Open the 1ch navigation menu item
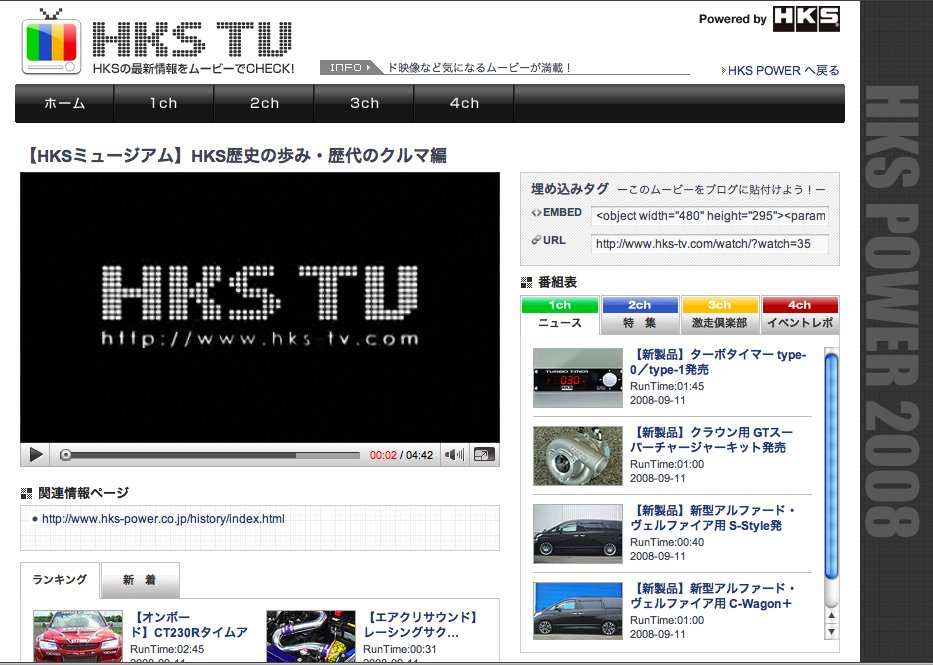This screenshot has height=665, width=933. [x=164, y=103]
